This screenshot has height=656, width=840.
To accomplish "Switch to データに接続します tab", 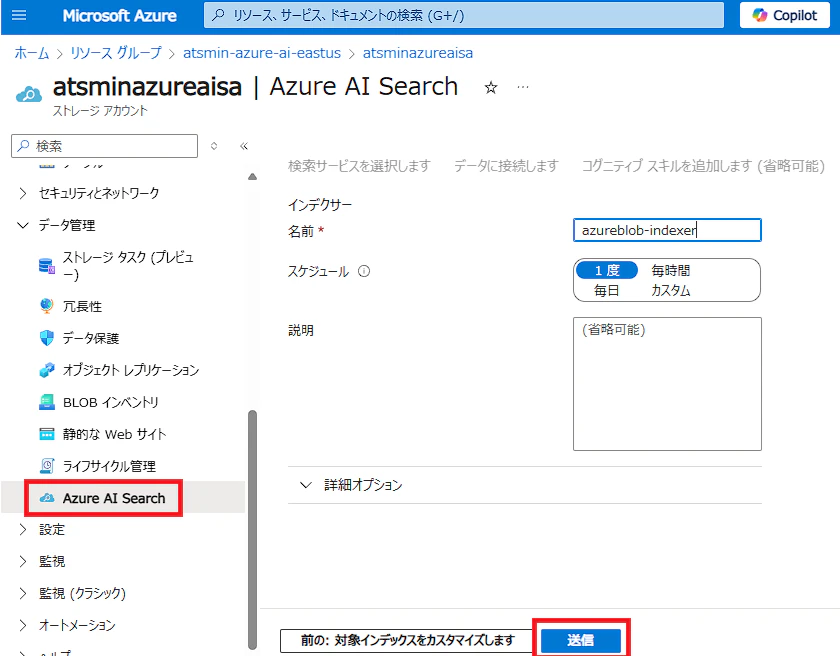I will (x=506, y=166).
